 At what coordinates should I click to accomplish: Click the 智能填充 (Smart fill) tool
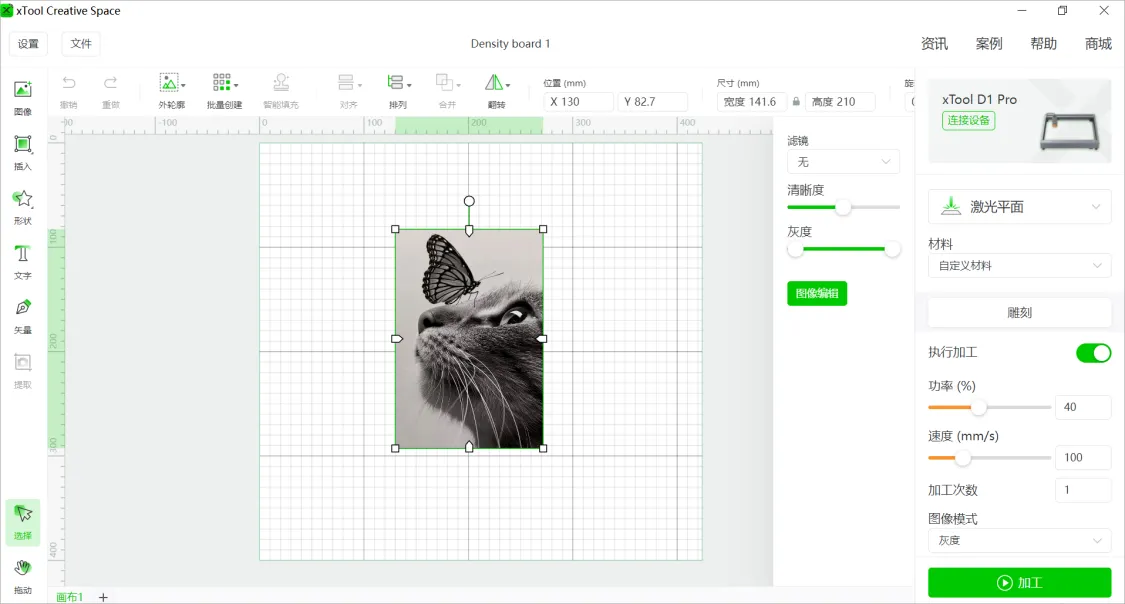pos(281,90)
